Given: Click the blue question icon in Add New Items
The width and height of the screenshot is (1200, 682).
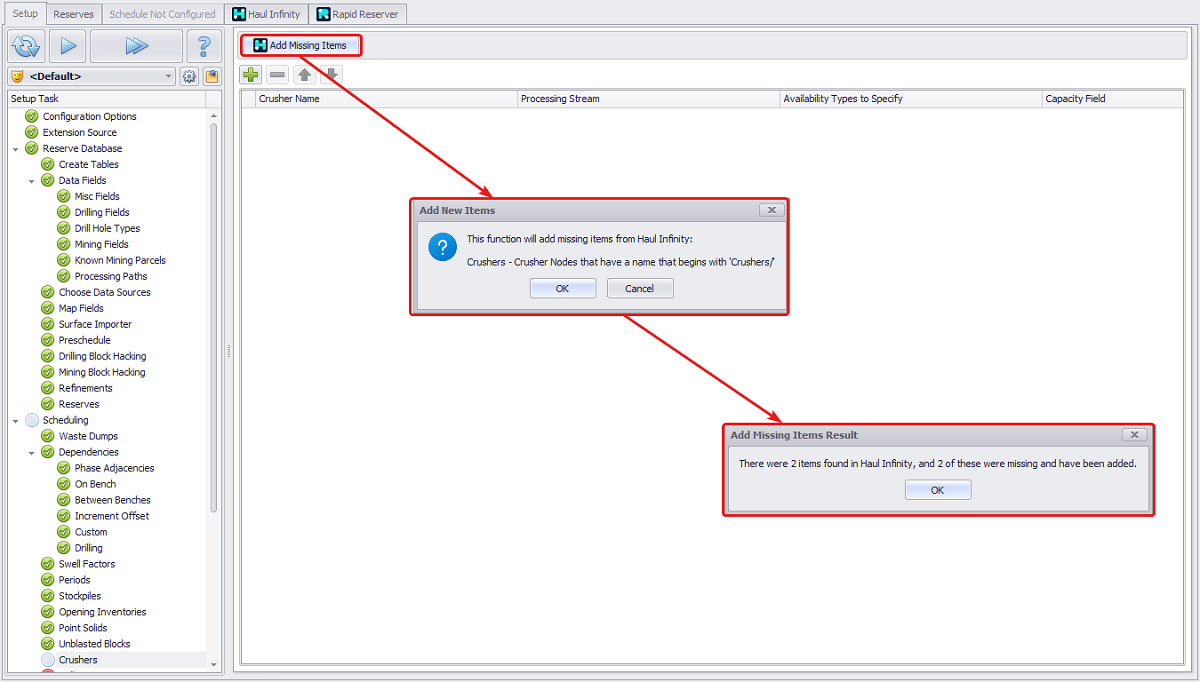Looking at the screenshot, I should tap(442, 247).
